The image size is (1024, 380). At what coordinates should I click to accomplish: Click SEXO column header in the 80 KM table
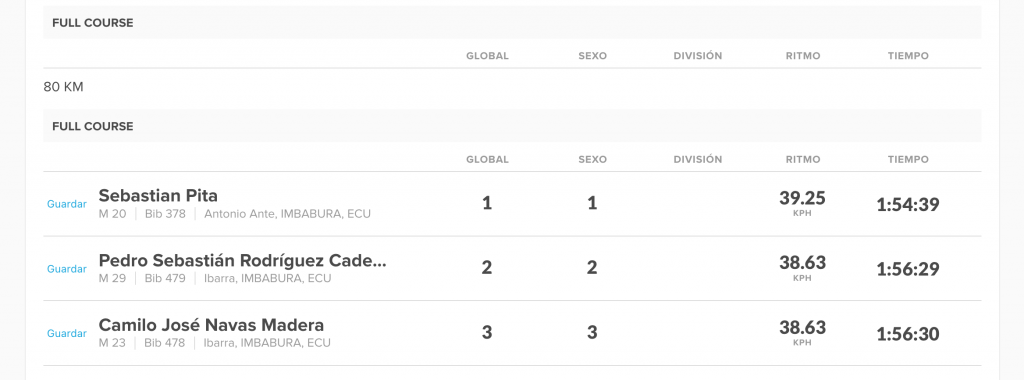click(592, 159)
